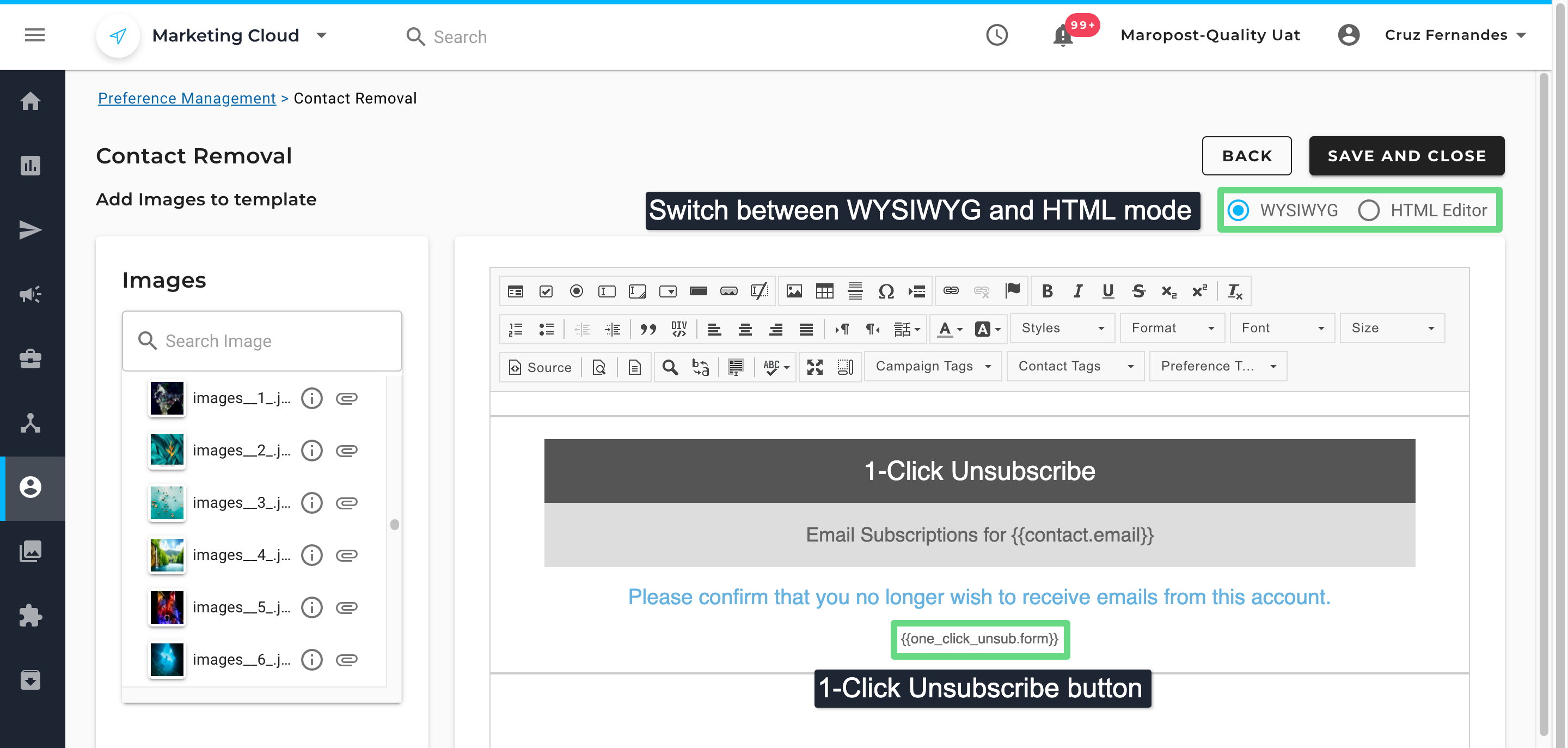Toggle bold formatting in the editor

(x=1046, y=291)
